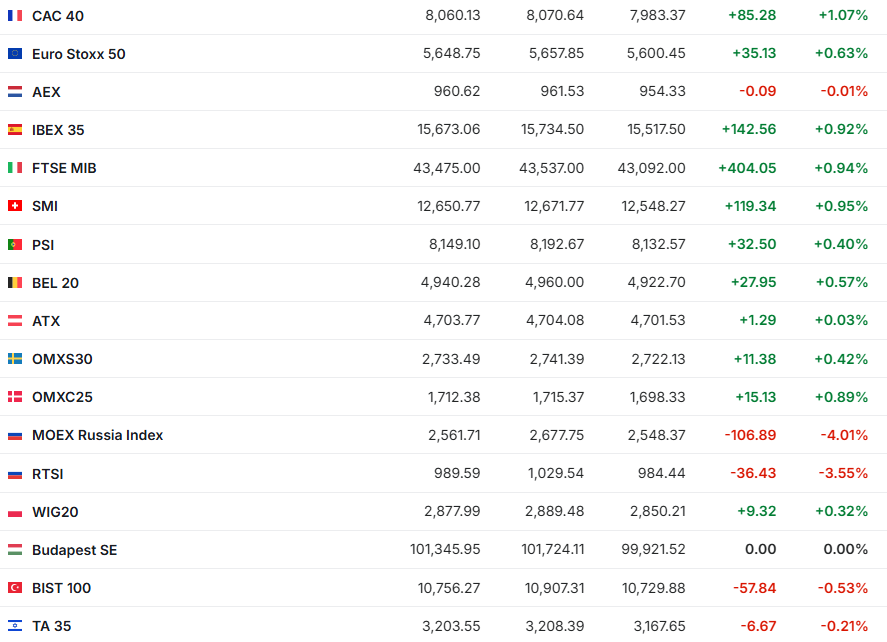Image resolution: width=887 pixels, height=642 pixels.
Task: Click the Belgian flag beside BEL 20
Action: [x=15, y=283]
